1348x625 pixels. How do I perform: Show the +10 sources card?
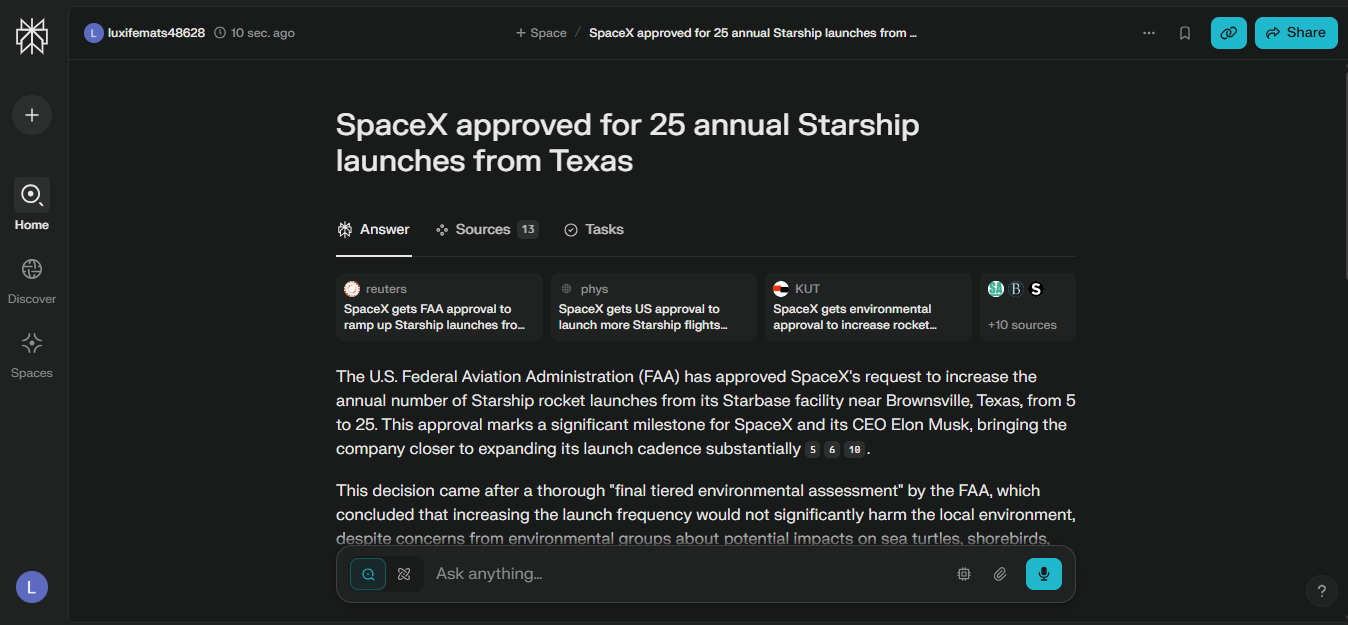tap(1028, 307)
